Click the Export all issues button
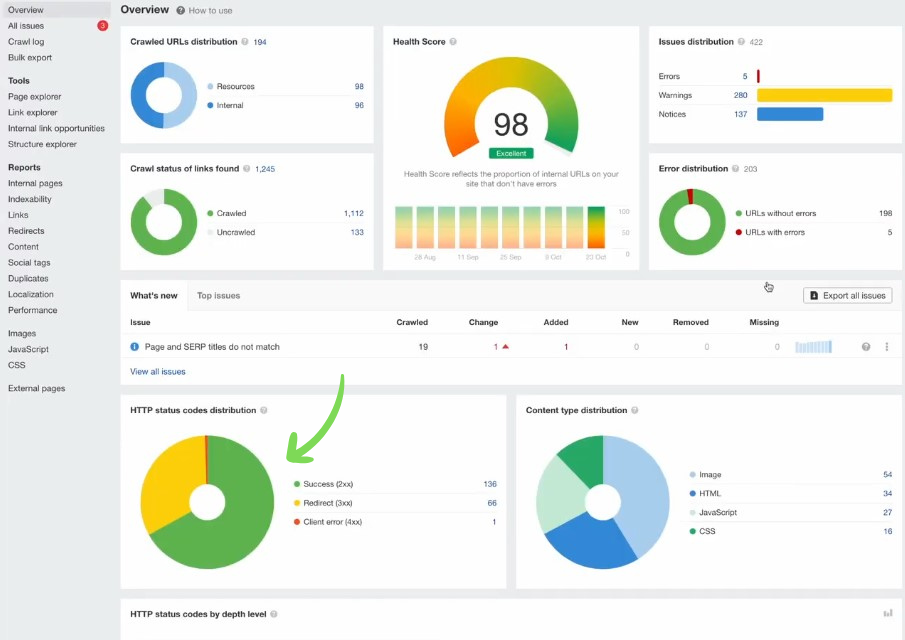905x640 pixels. [x=847, y=296]
